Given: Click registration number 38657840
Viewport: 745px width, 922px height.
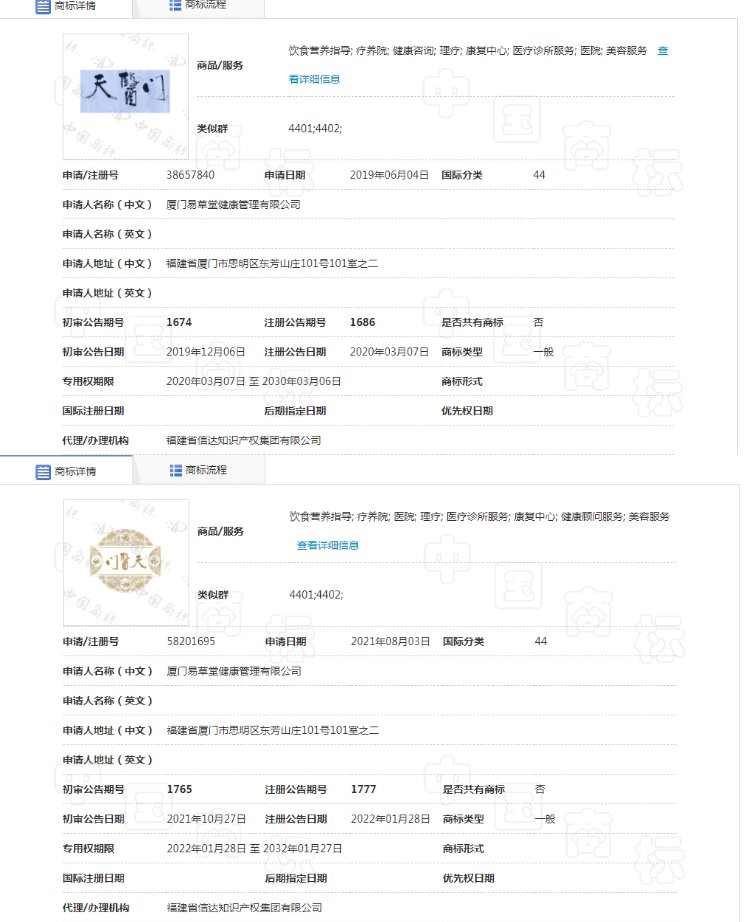Looking at the screenshot, I should click(190, 175).
